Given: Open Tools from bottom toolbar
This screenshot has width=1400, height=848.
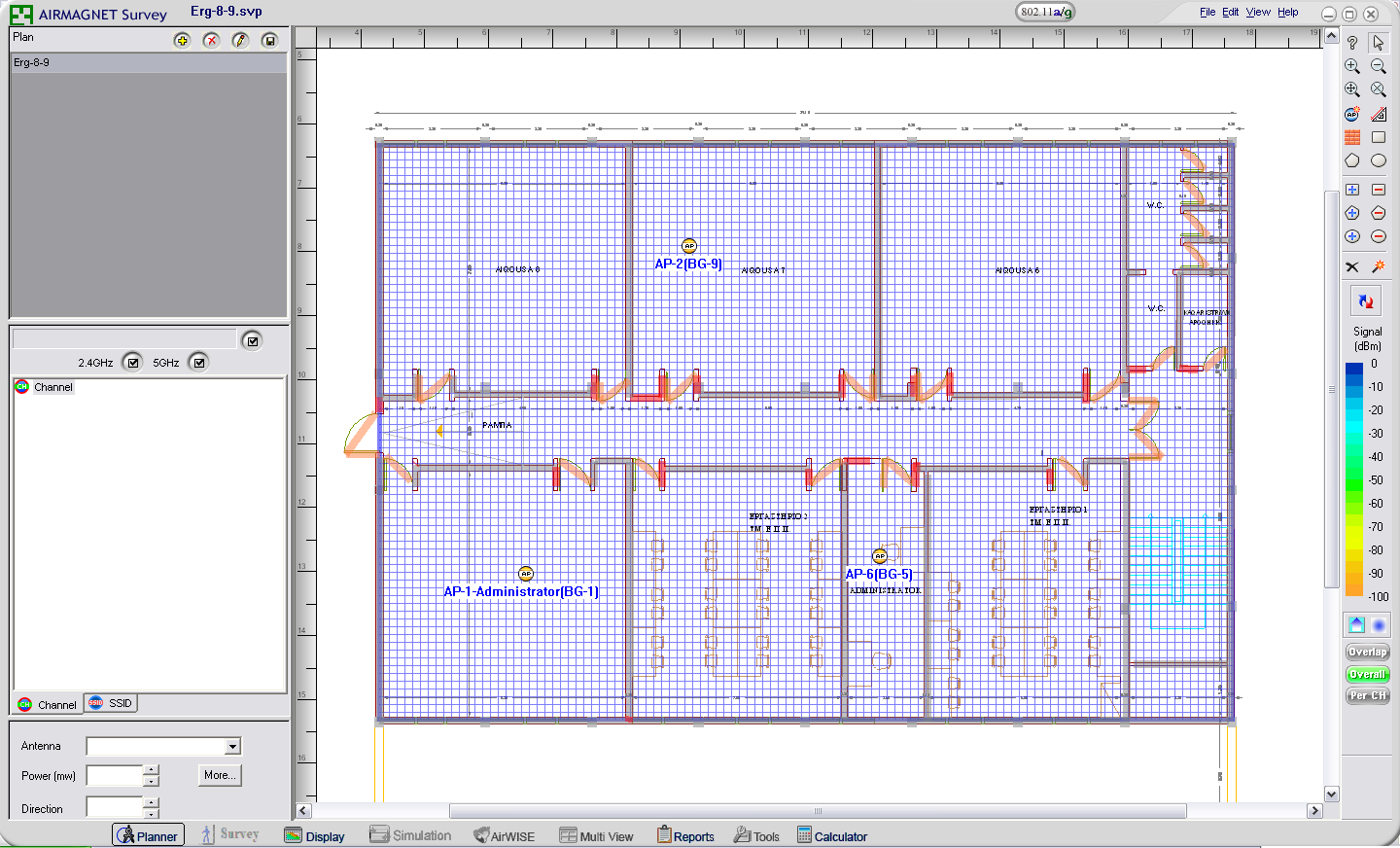Looking at the screenshot, I should click(x=756, y=836).
